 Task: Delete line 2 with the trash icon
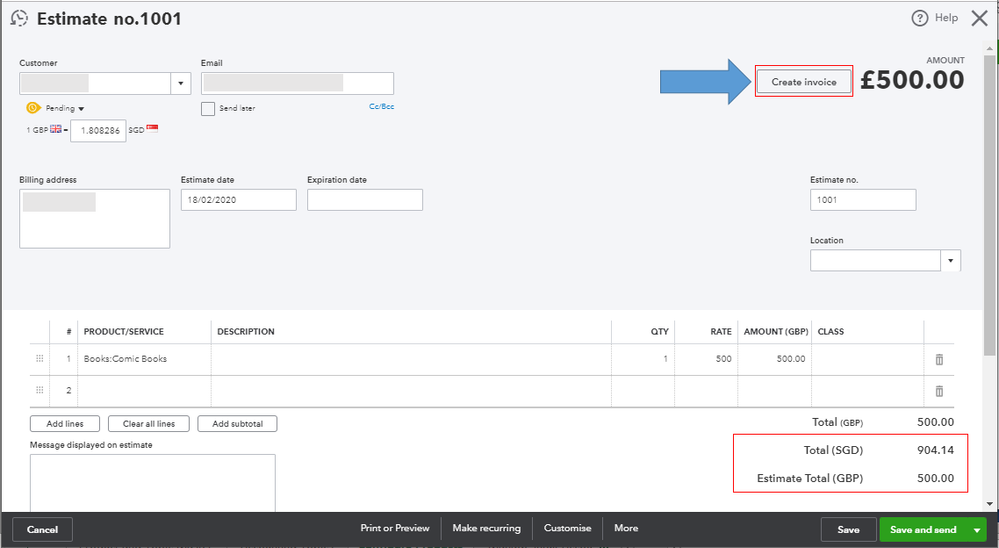(x=938, y=391)
